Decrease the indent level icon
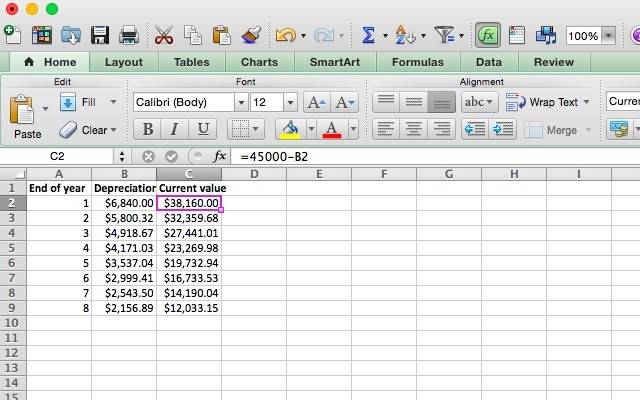This screenshot has height=400, width=640. pos(475,130)
